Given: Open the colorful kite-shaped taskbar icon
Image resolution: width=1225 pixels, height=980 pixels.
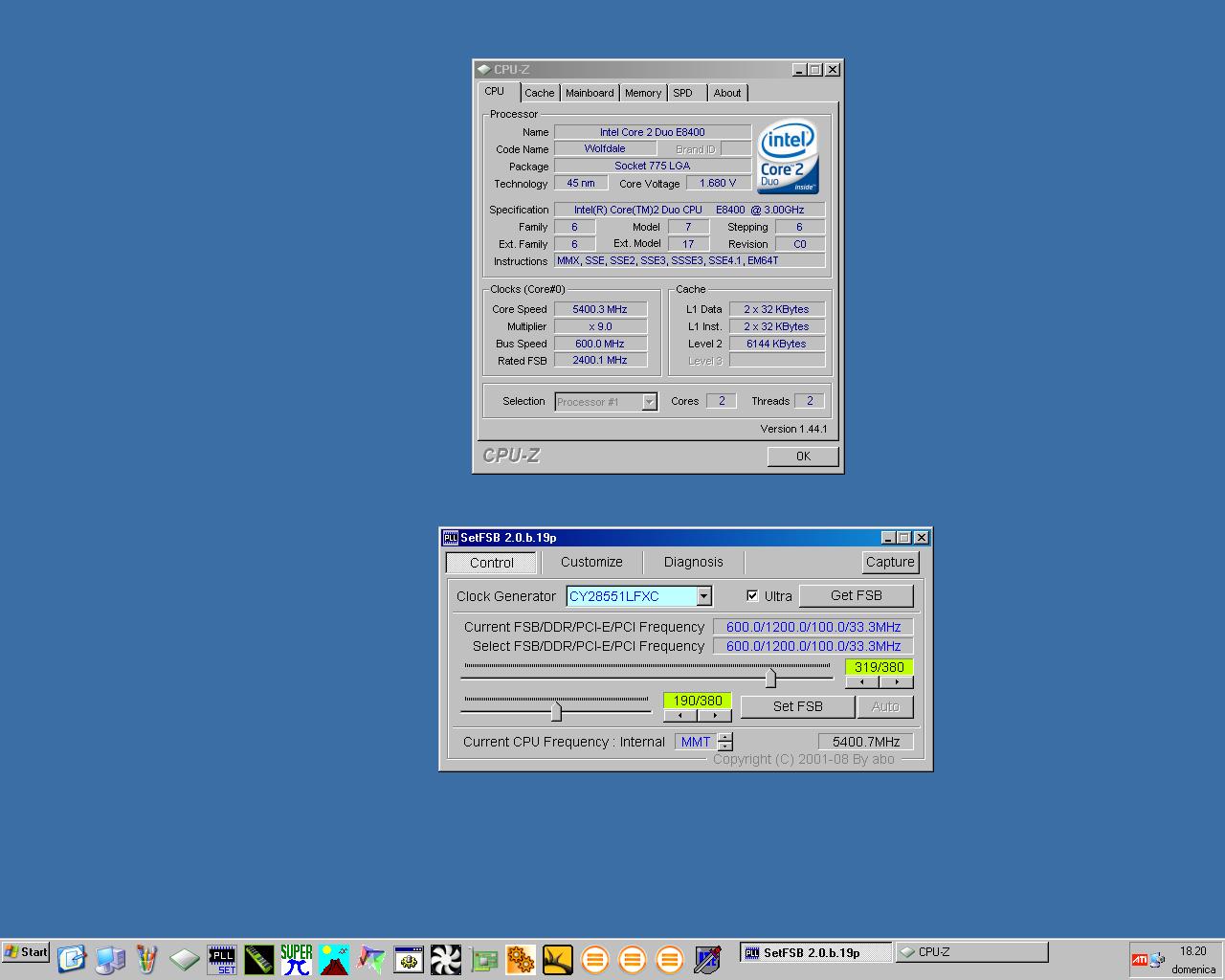Looking at the screenshot, I should 371,959.
